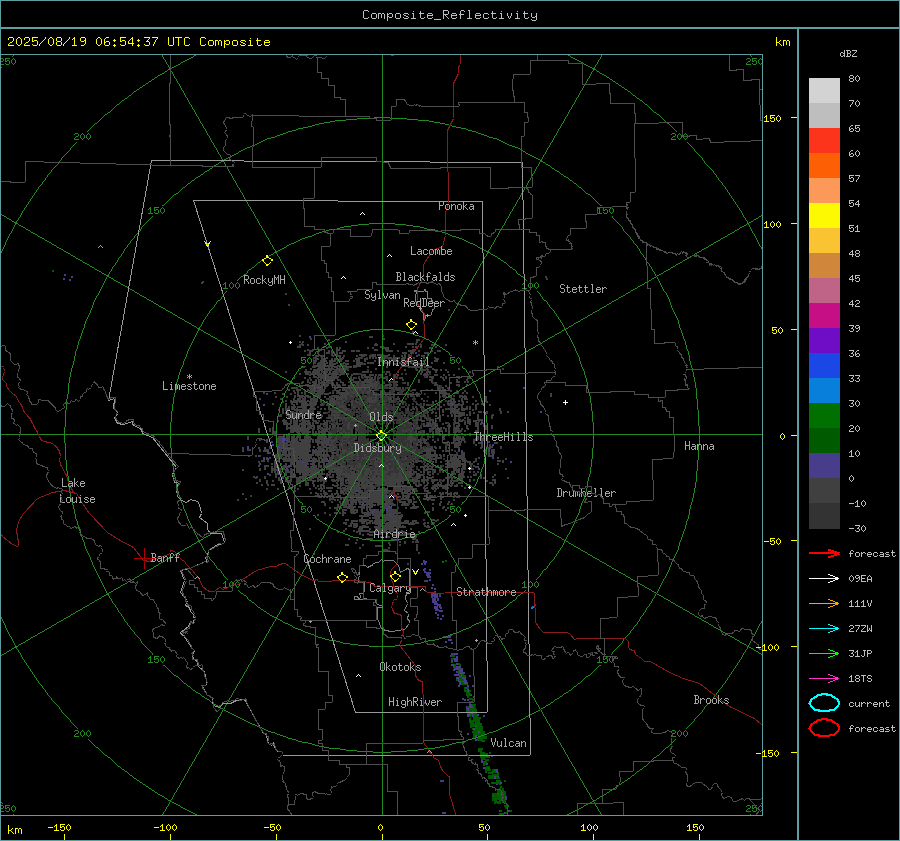The image size is (900, 841).
Task: Click the purple swatch in dBZ scale
Action: pos(824,340)
